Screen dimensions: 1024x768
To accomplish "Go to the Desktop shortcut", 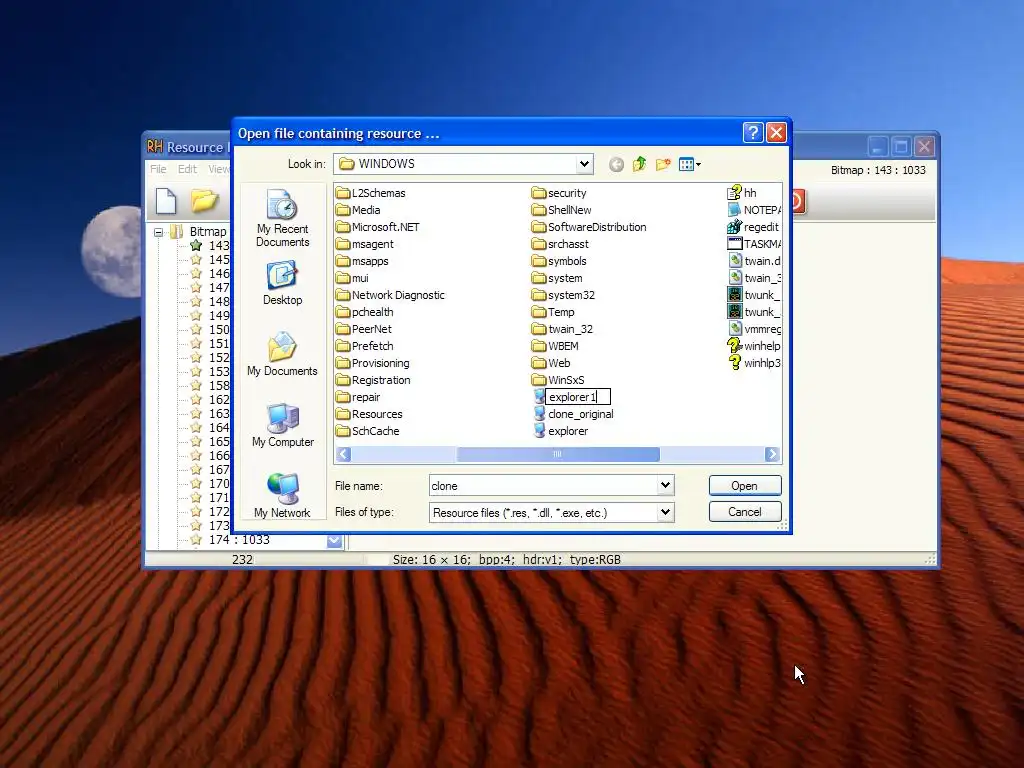I will 283,283.
